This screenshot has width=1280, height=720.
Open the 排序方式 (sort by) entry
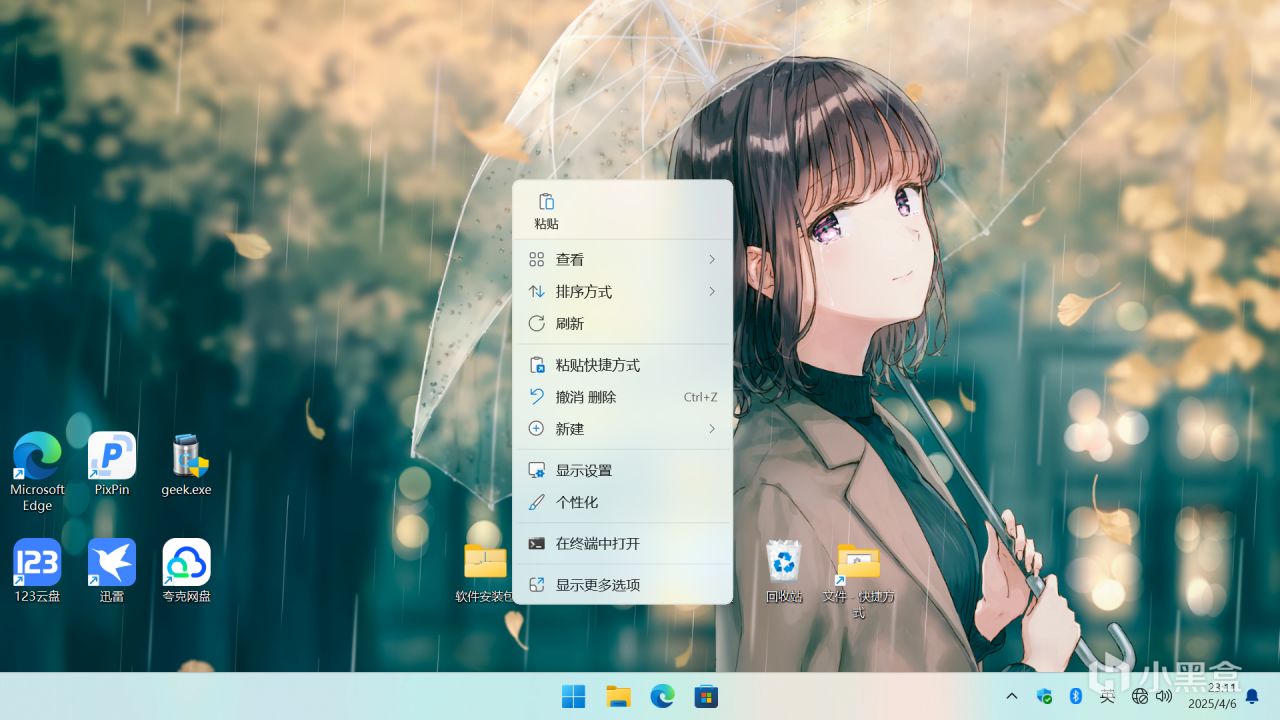pos(622,292)
